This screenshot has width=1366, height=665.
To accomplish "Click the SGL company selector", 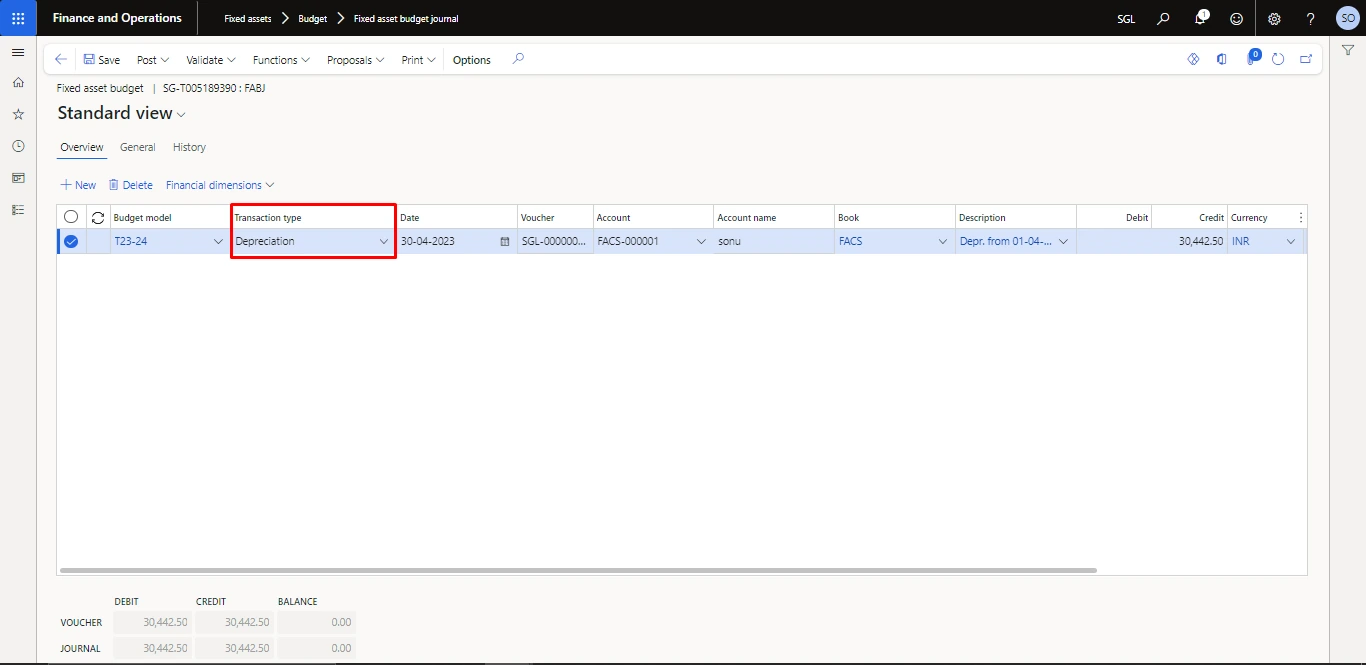I will (x=1126, y=18).
